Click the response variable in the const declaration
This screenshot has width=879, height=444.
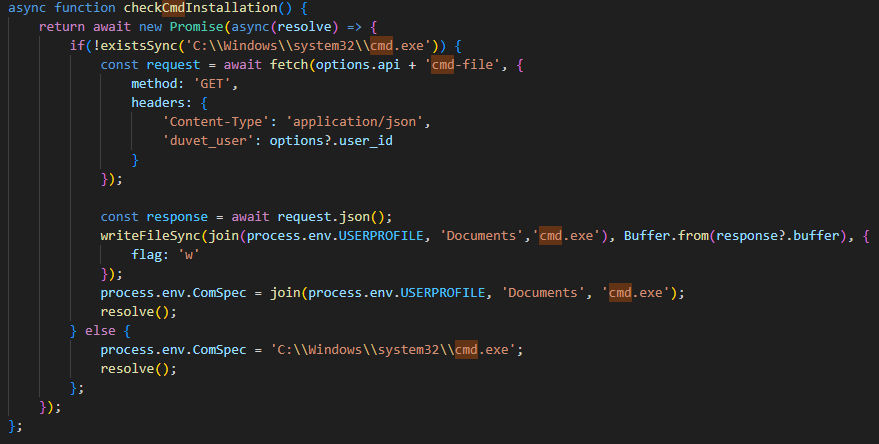(178, 217)
